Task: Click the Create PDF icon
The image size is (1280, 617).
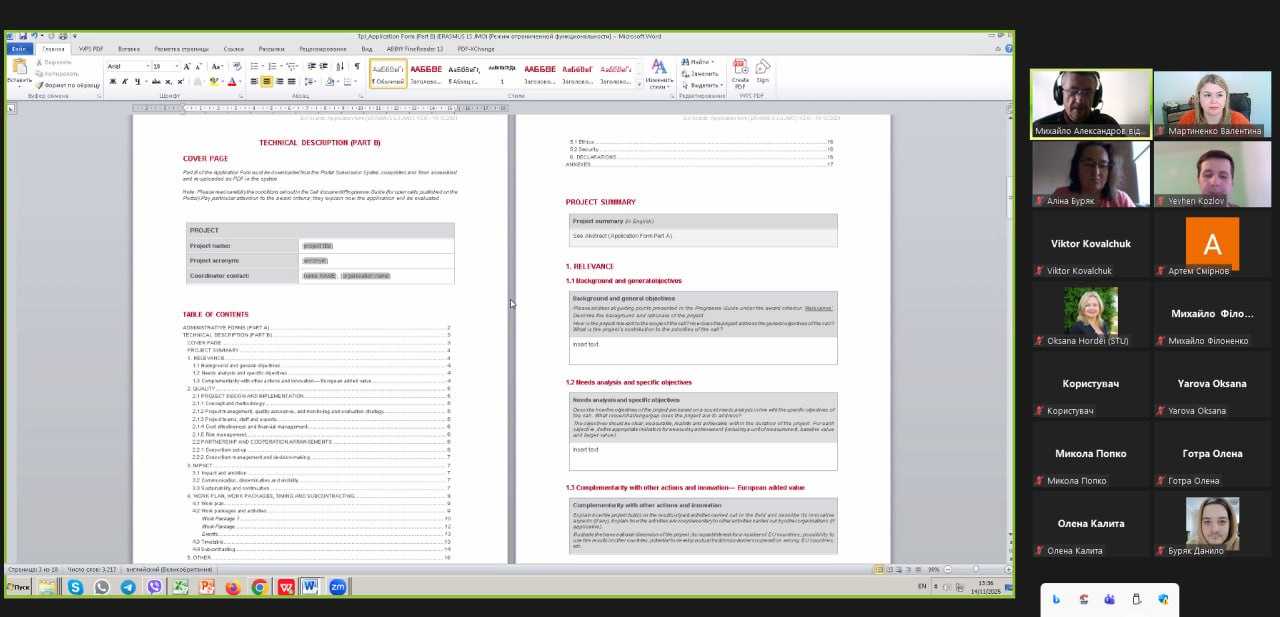Action: 740,73
